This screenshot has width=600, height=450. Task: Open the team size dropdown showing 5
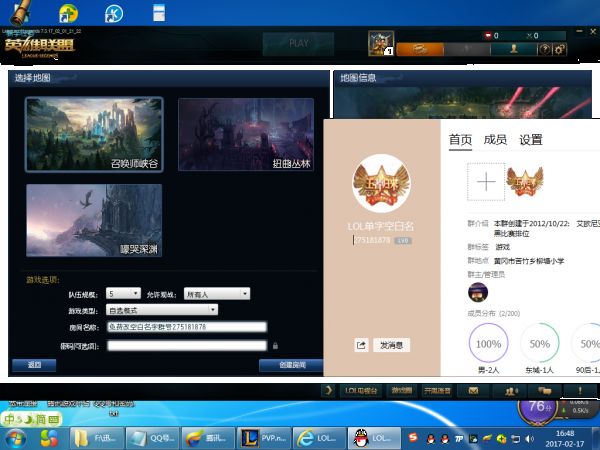[123, 293]
